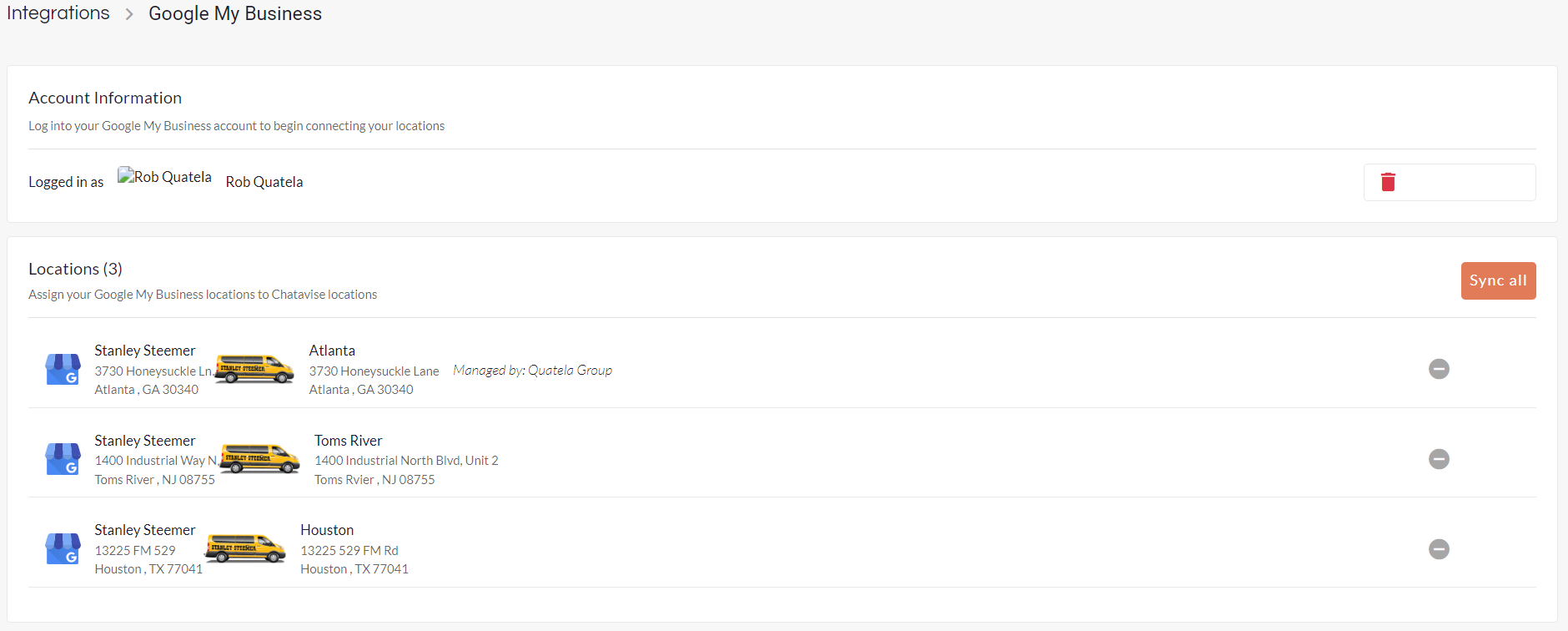Click the yellow van image in Atlanta row
Image resolution: width=1568 pixels, height=631 pixels.
[x=254, y=368]
